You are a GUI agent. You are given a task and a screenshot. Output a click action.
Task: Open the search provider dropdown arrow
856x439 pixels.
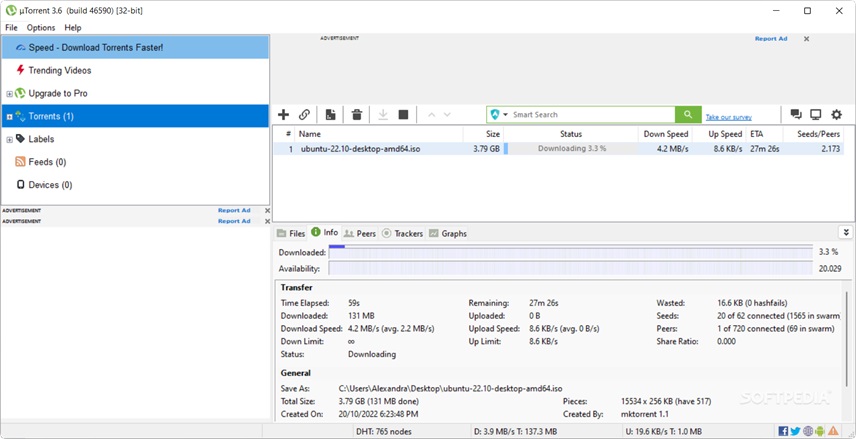pyautogui.click(x=505, y=115)
